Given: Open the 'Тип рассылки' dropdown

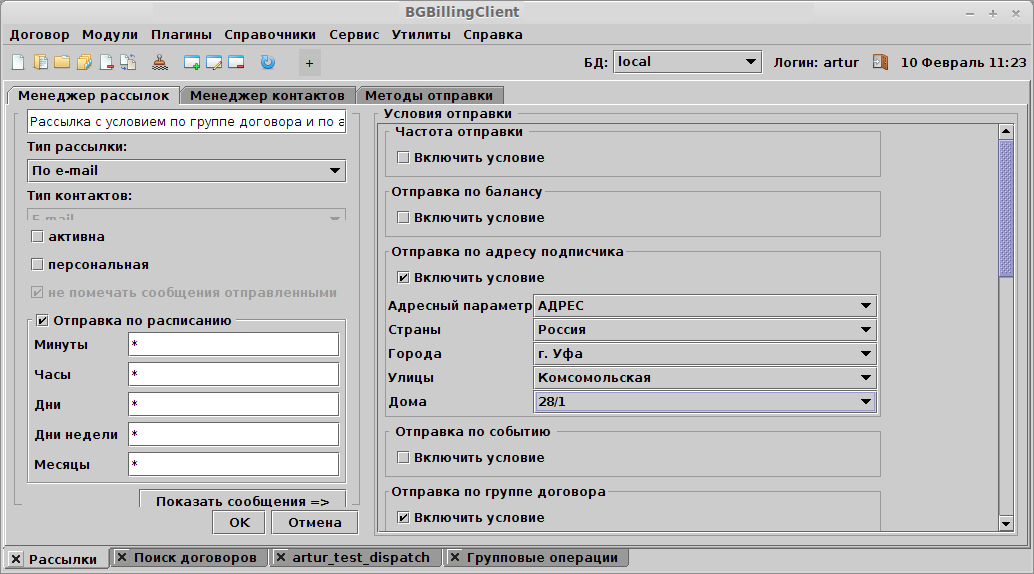Looking at the screenshot, I should pyautogui.click(x=186, y=171).
